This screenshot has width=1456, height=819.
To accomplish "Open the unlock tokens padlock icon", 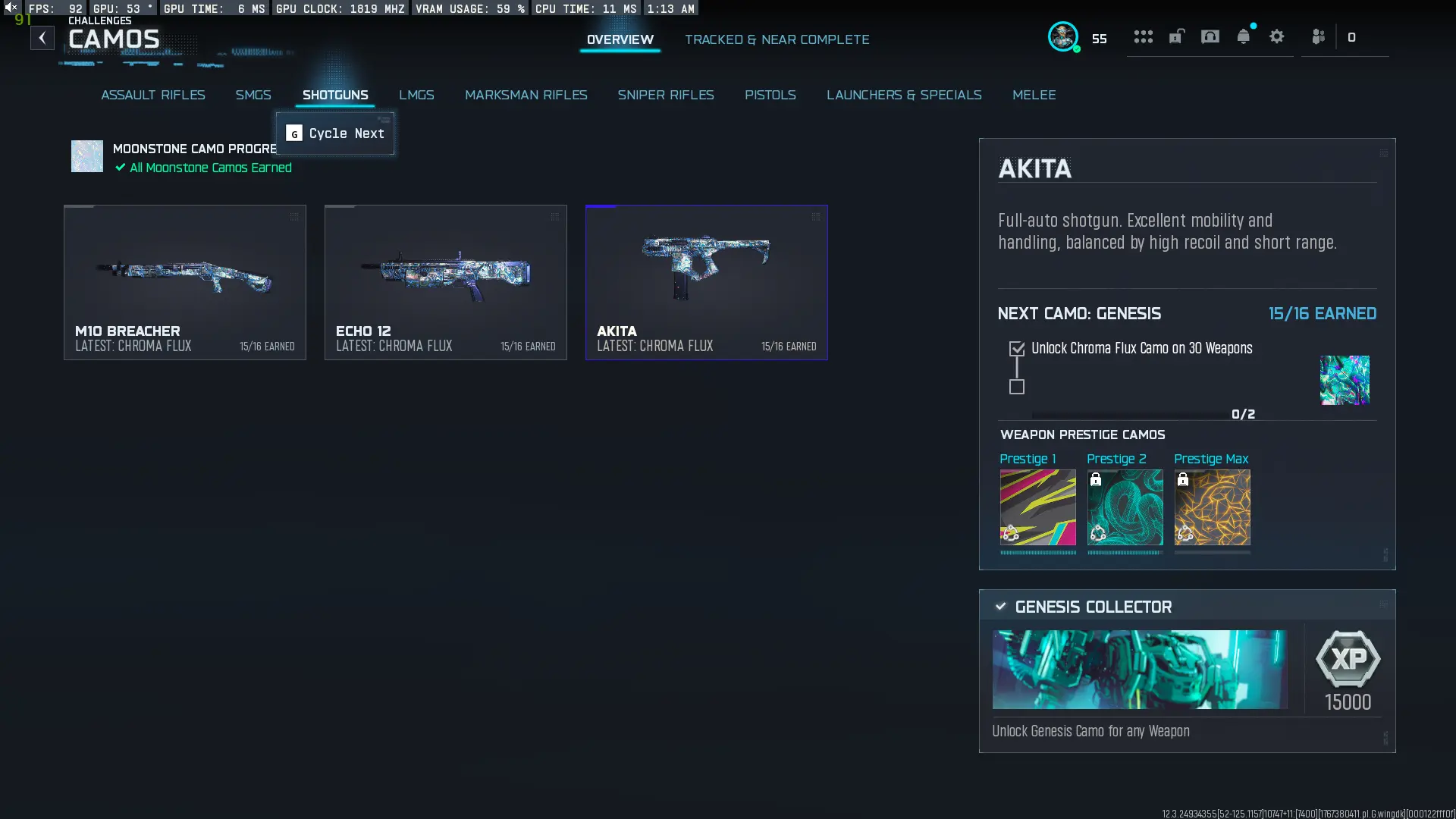I will [1176, 36].
